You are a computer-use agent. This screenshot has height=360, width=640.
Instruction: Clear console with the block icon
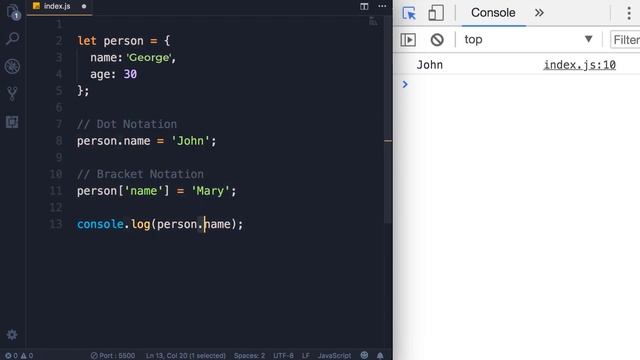437,40
